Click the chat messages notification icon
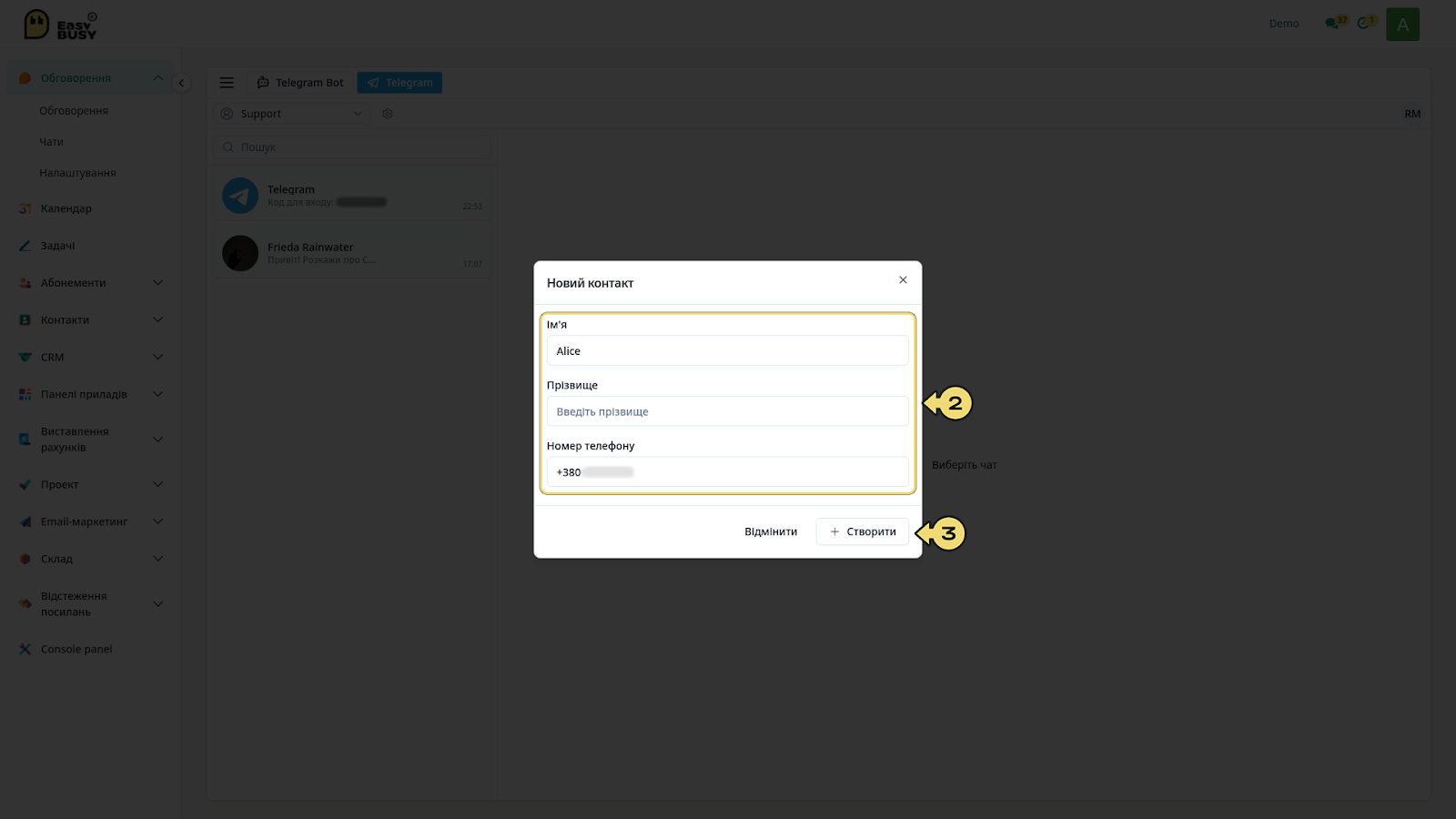 (x=1332, y=24)
